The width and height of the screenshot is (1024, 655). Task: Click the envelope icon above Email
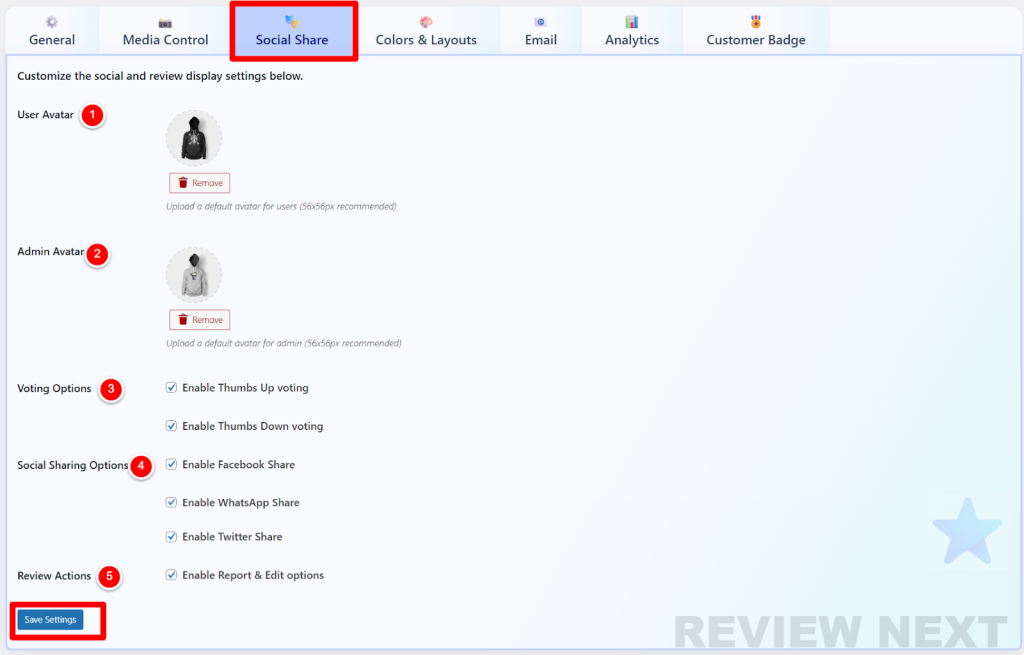pyautogui.click(x=541, y=22)
